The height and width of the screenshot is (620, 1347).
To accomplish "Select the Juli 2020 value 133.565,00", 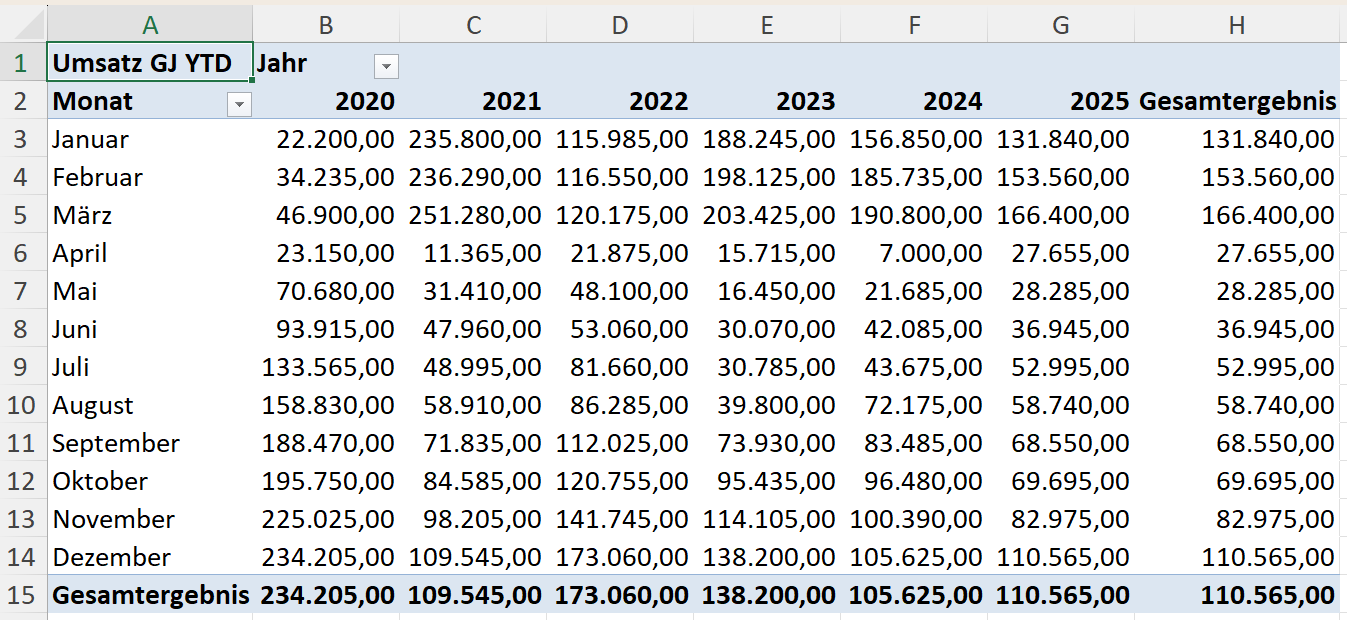I will [x=328, y=368].
